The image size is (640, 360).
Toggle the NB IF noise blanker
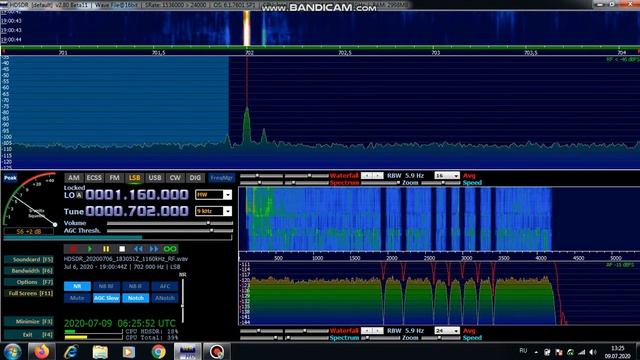136,286
